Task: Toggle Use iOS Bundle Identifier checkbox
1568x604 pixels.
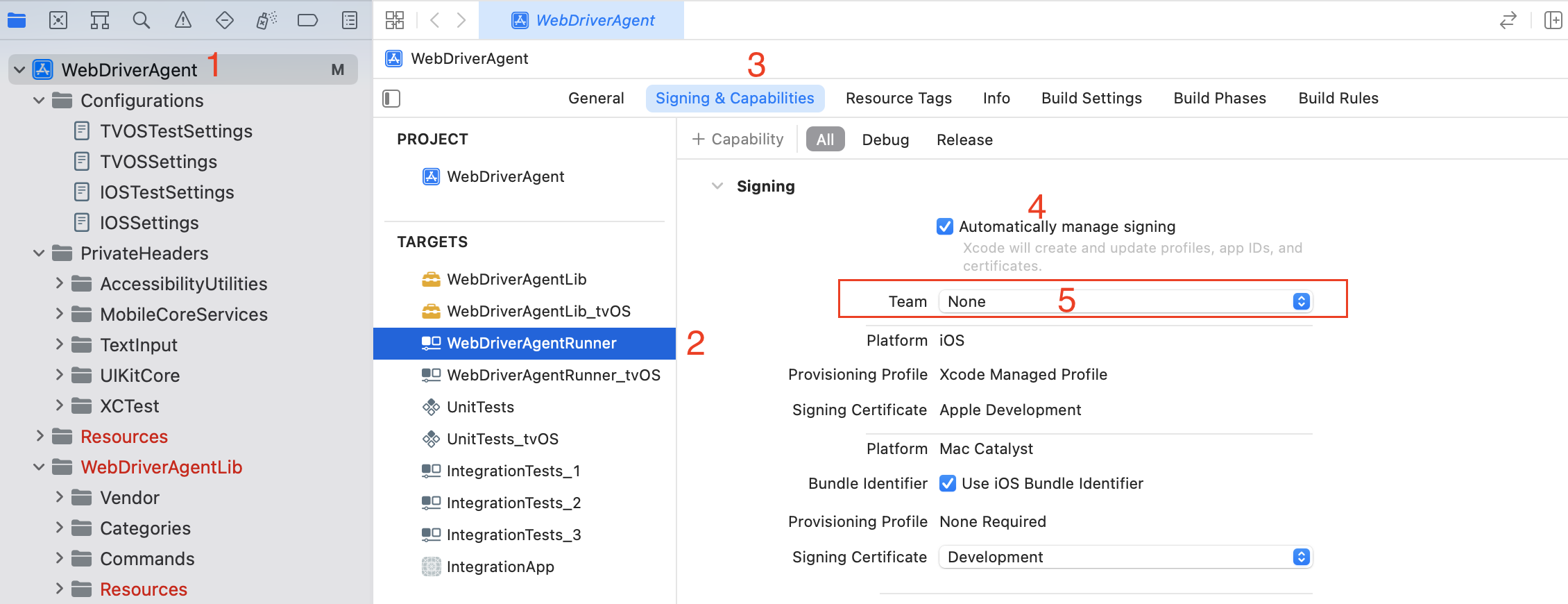Action: click(x=948, y=483)
